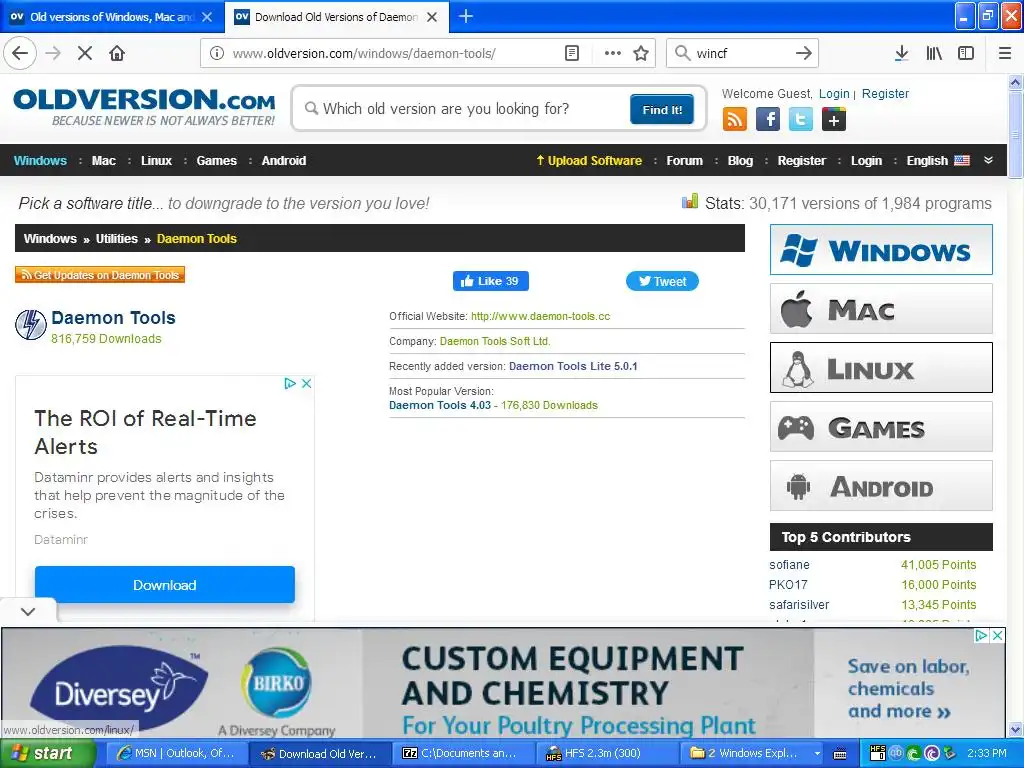Open the Twitter social icon

801,120
